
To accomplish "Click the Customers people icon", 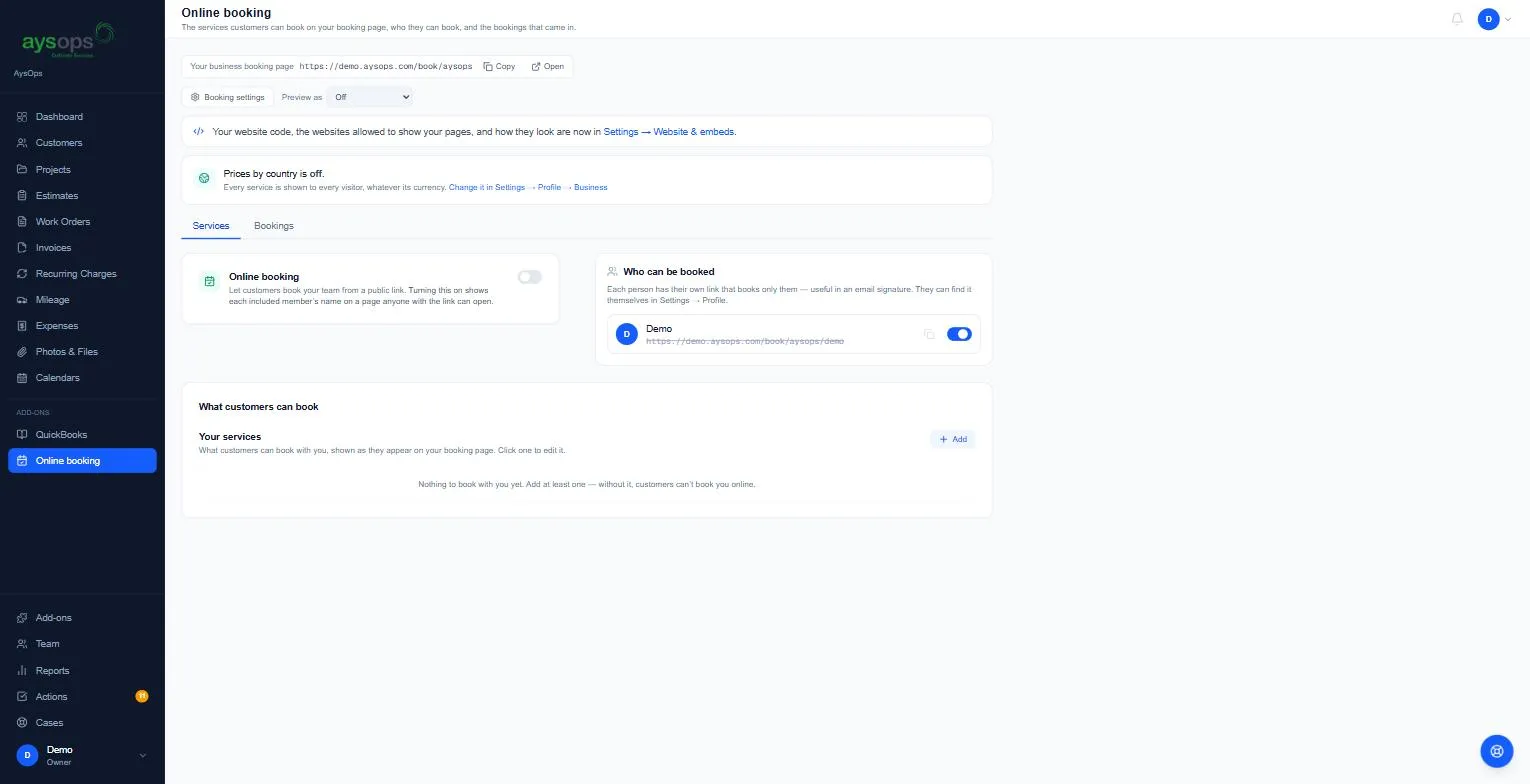I will 22,143.
